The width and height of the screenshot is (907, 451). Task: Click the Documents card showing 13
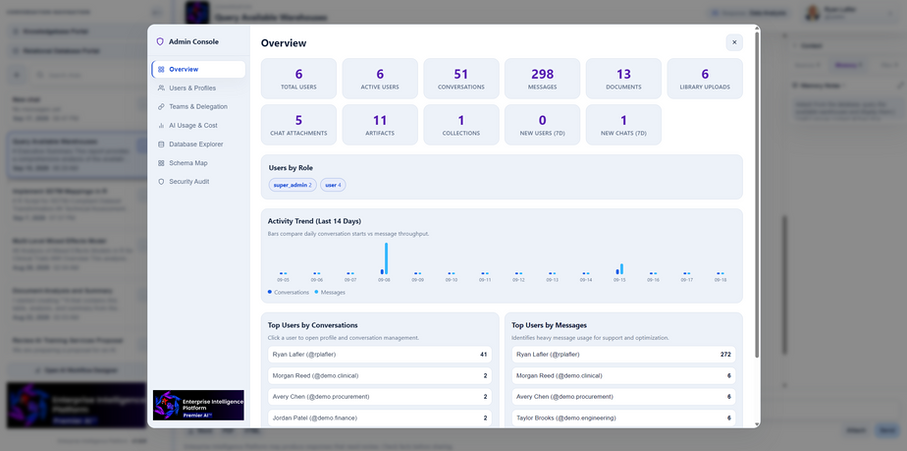coord(624,79)
